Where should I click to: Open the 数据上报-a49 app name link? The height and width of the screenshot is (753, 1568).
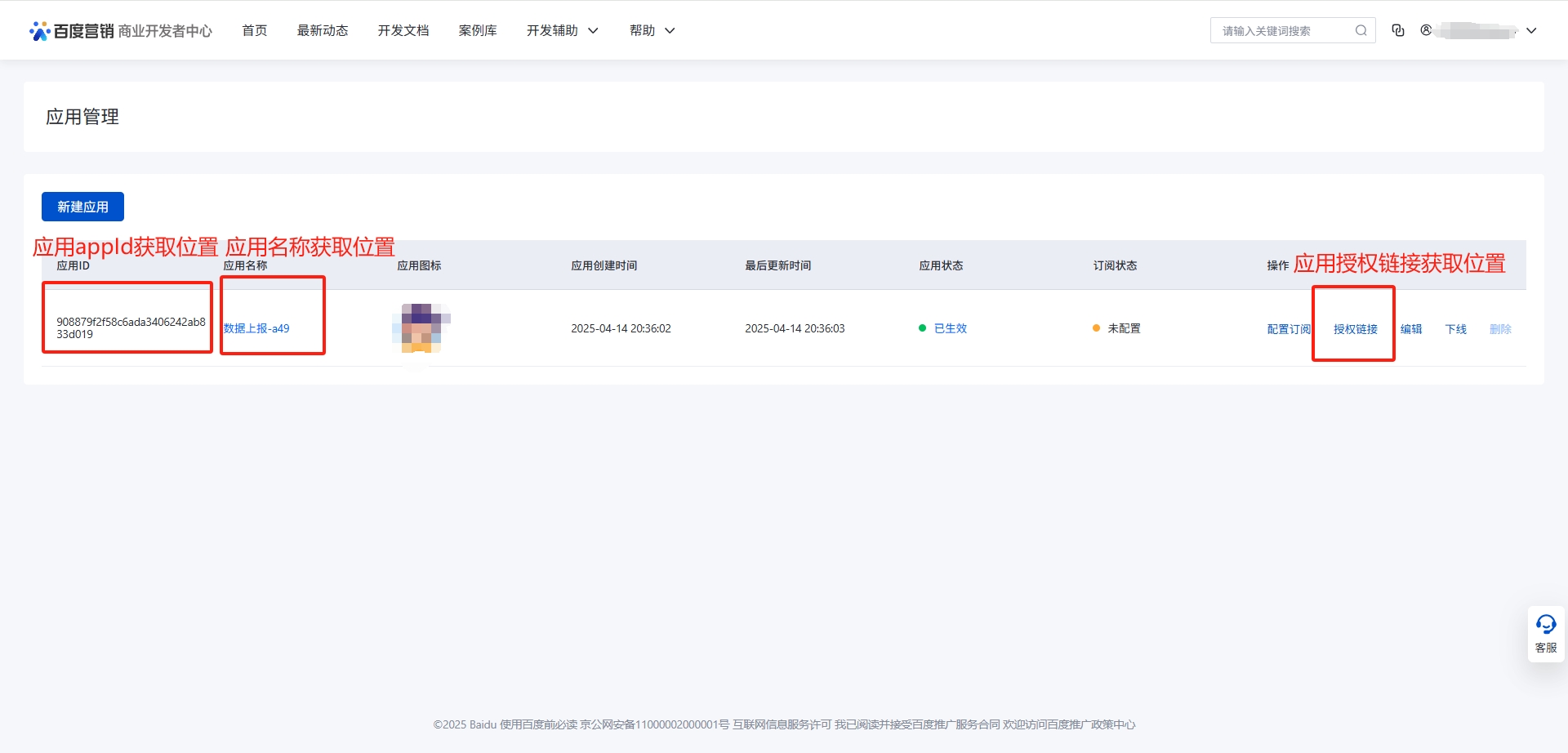256,328
